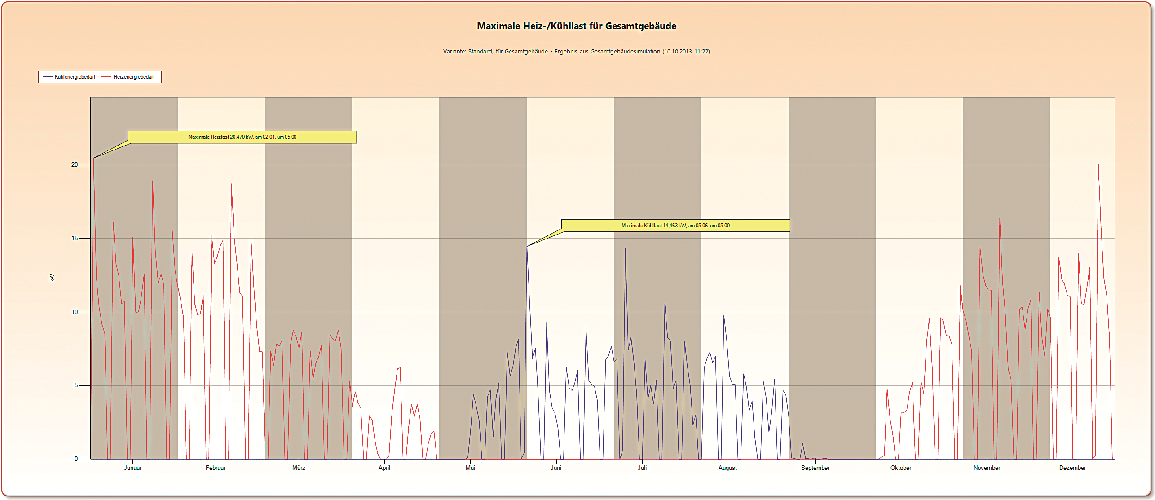Click the 0 value on the y-axis
This screenshot has width=1155, height=500.
point(77,458)
